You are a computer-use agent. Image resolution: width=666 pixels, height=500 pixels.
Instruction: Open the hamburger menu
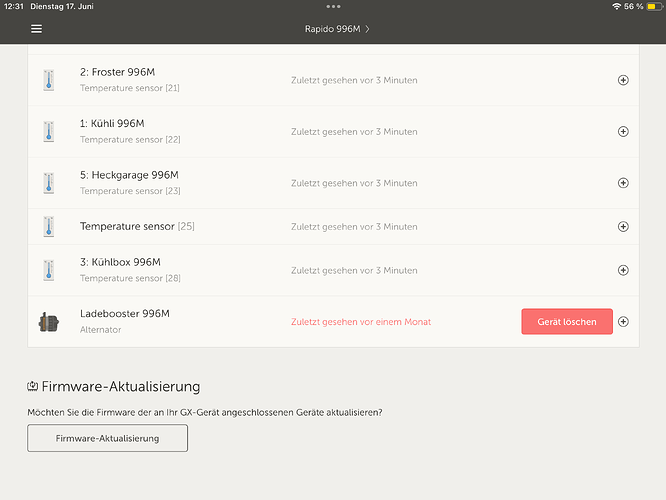click(x=36, y=29)
